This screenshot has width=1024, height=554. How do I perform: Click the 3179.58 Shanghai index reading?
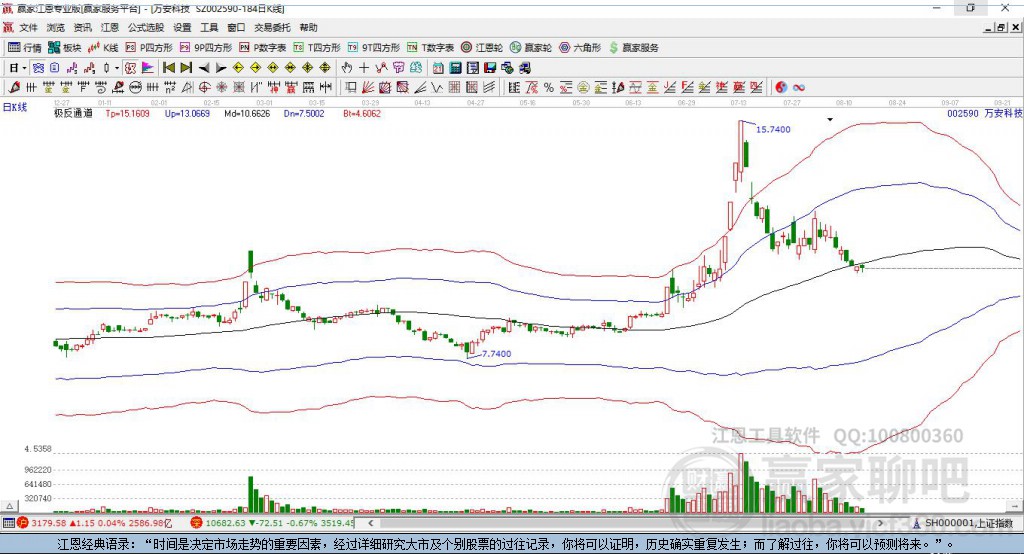tap(48, 523)
